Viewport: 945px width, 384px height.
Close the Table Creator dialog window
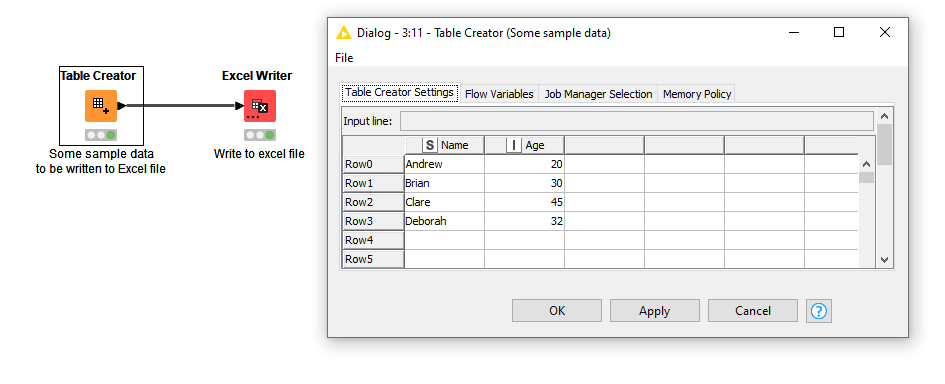885,33
